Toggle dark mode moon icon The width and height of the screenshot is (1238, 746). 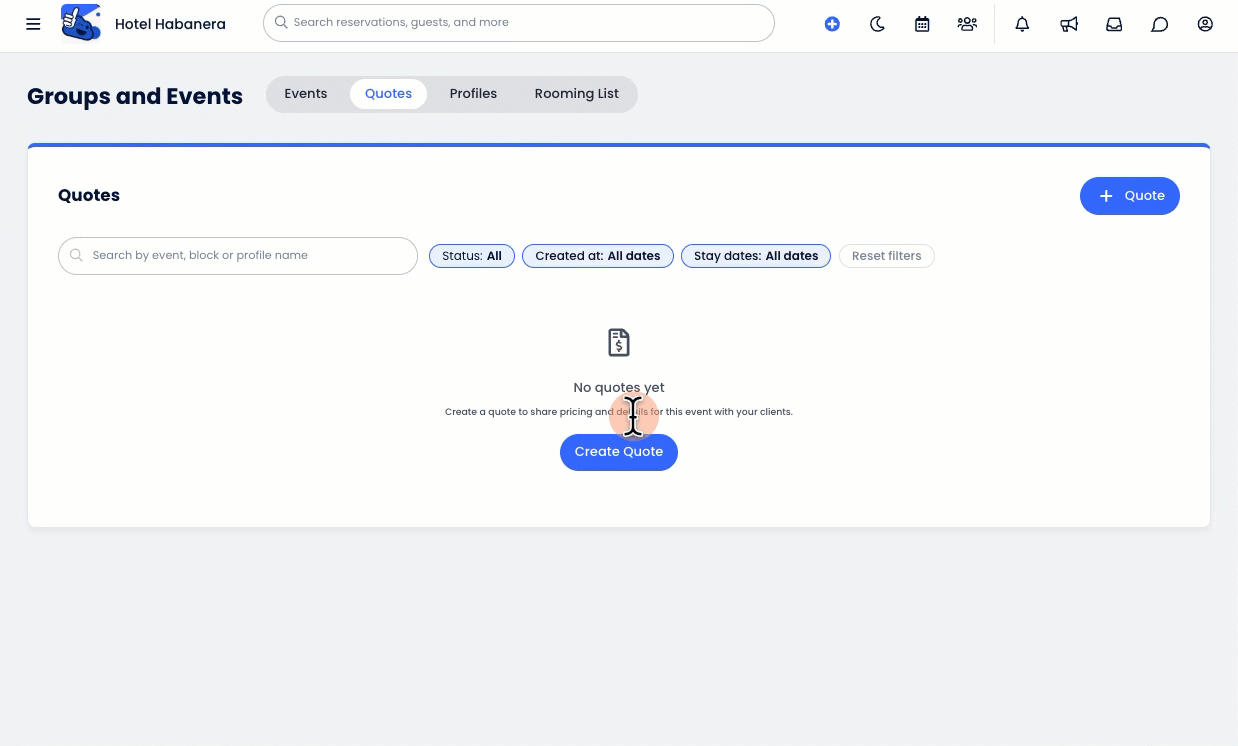pyautogui.click(x=877, y=24)
